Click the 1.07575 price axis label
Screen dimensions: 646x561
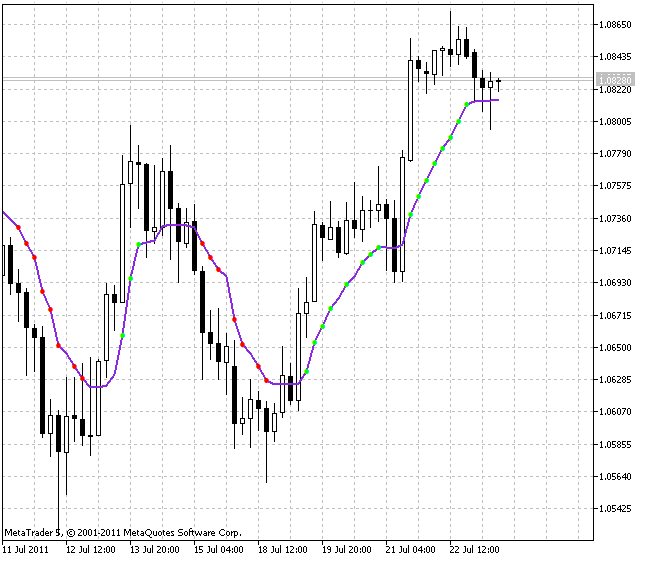615,186
